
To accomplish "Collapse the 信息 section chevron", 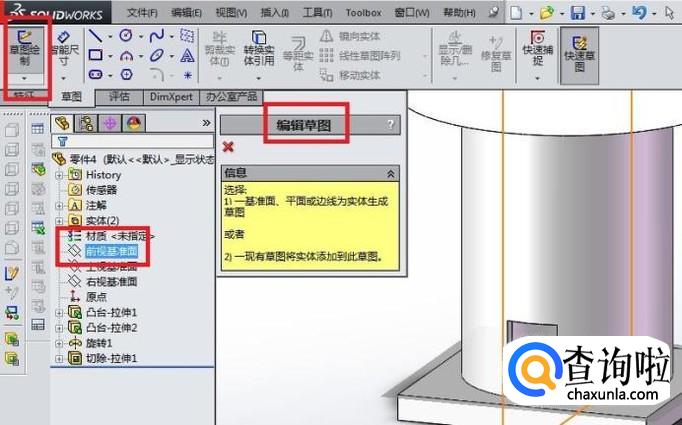I will 390,174.
